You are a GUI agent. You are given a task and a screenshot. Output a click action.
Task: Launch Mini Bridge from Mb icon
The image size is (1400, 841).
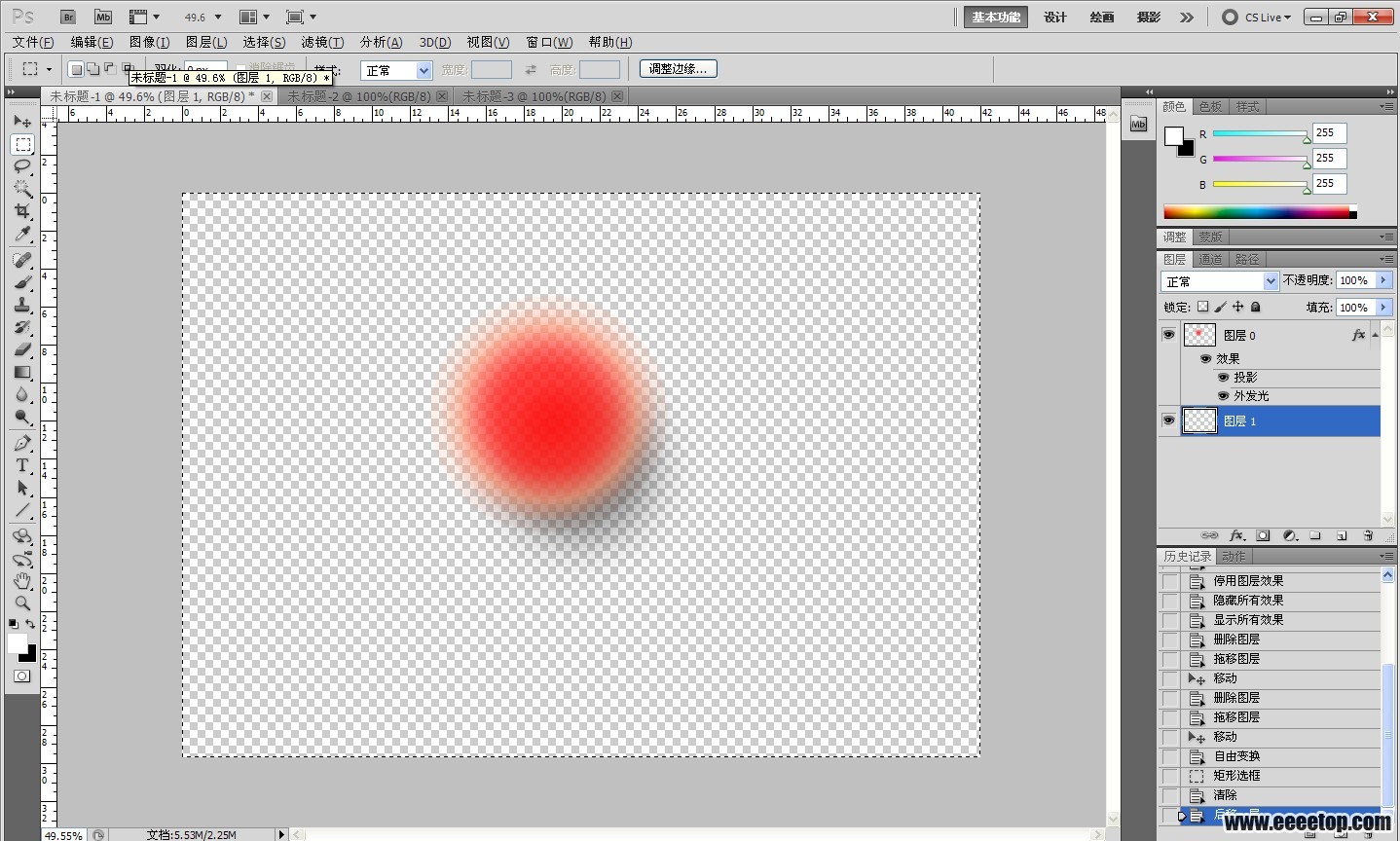pos(103,17)
